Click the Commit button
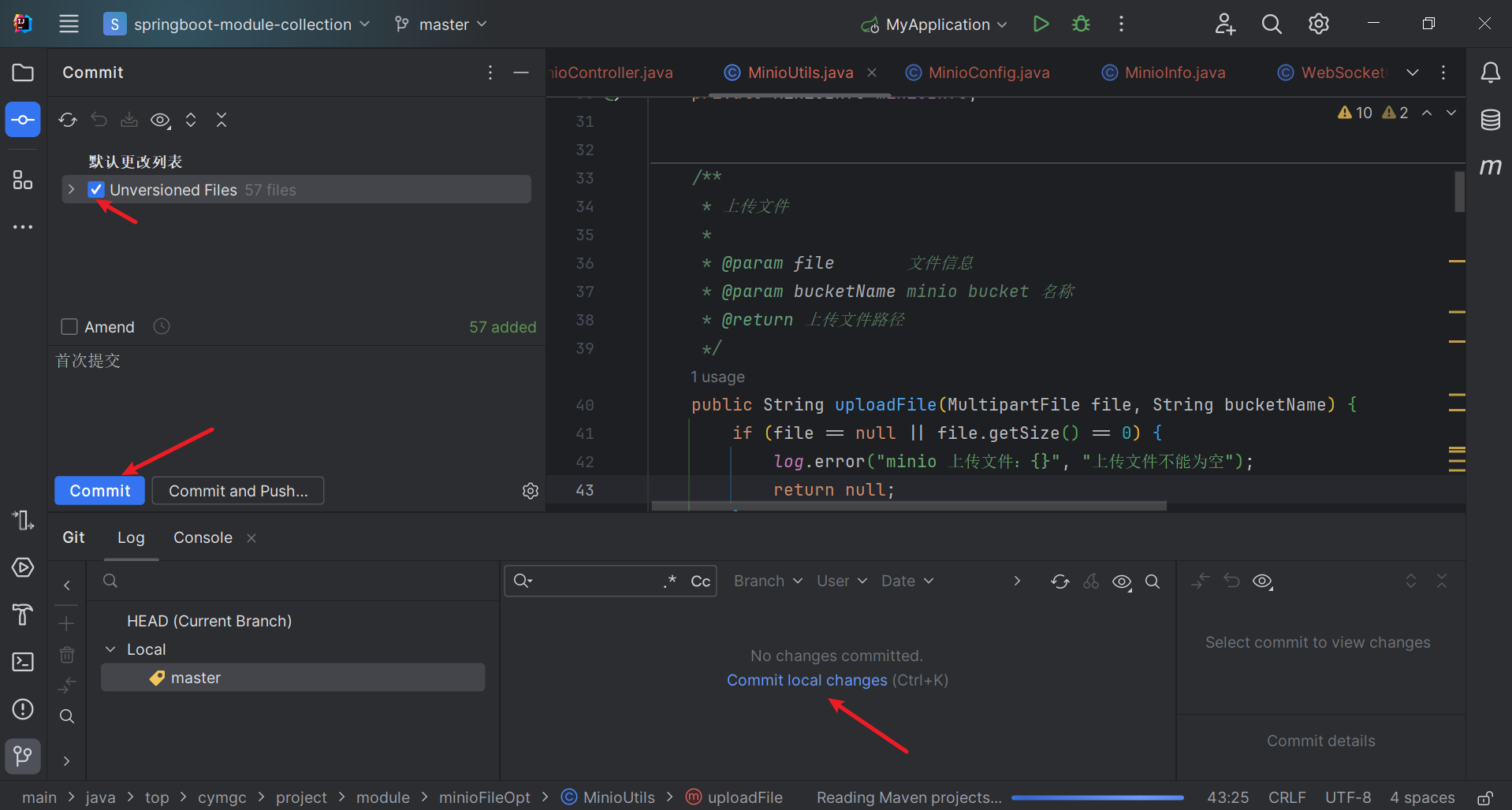 pos(100,491)
